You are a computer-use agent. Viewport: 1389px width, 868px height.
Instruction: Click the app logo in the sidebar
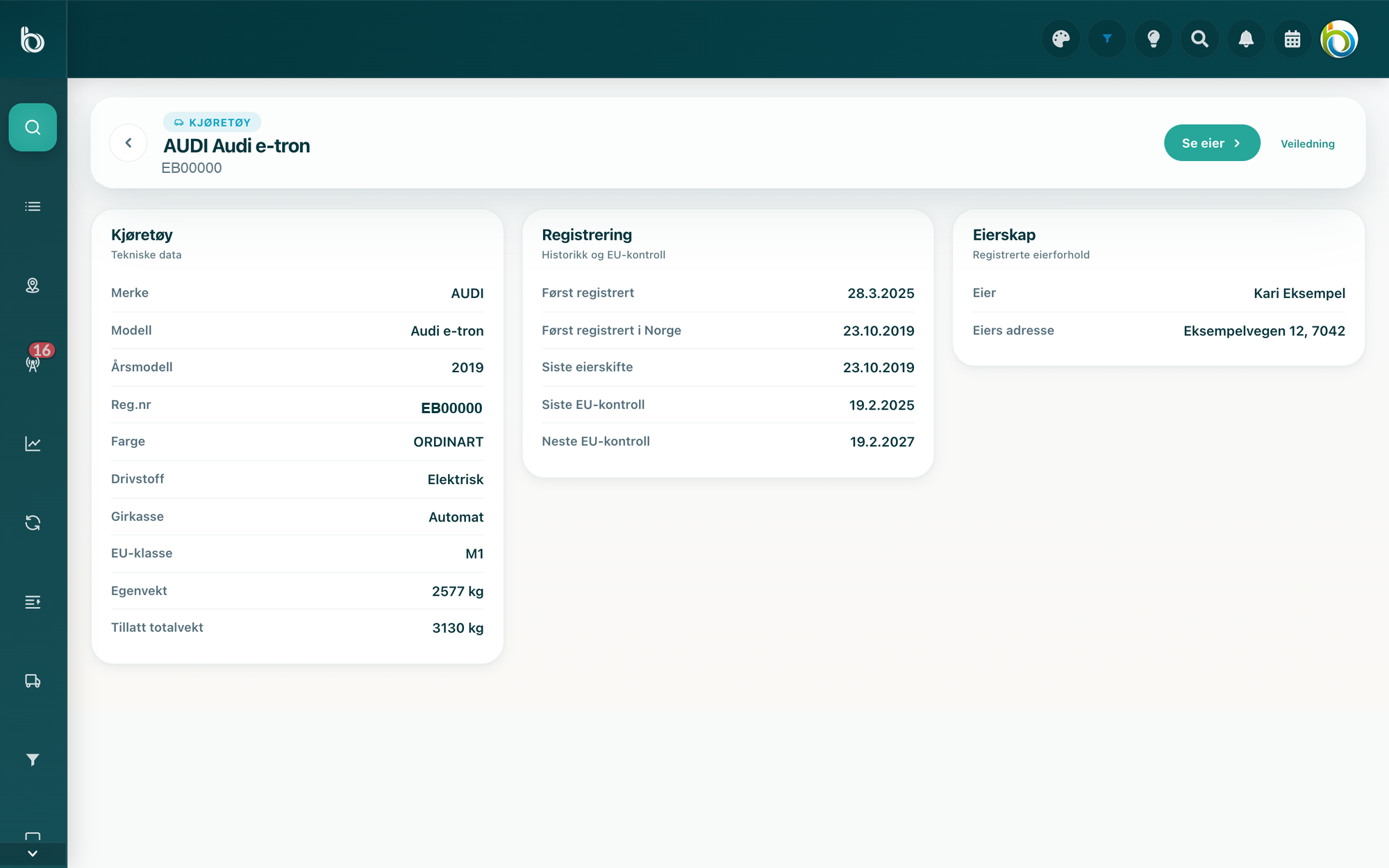pyautogui.click(x=33, y=40)
